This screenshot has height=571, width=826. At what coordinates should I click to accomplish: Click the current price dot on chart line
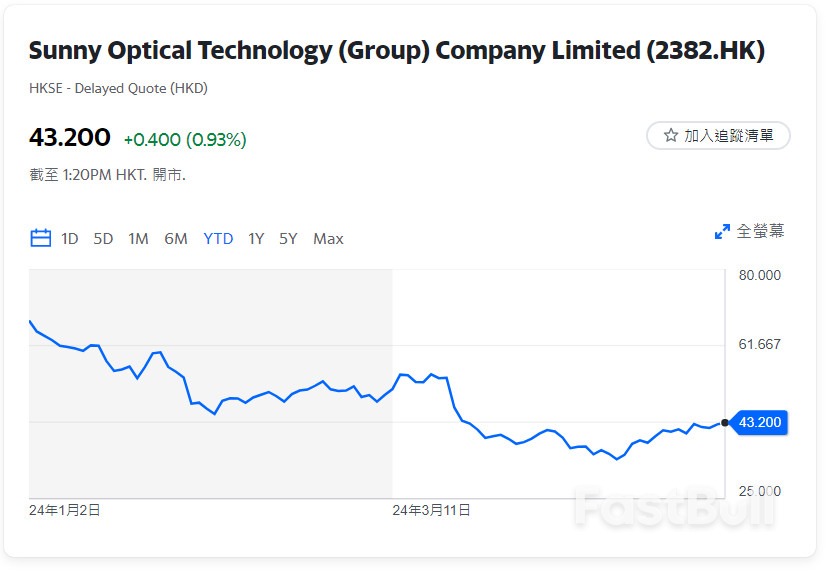pos(725,422)
